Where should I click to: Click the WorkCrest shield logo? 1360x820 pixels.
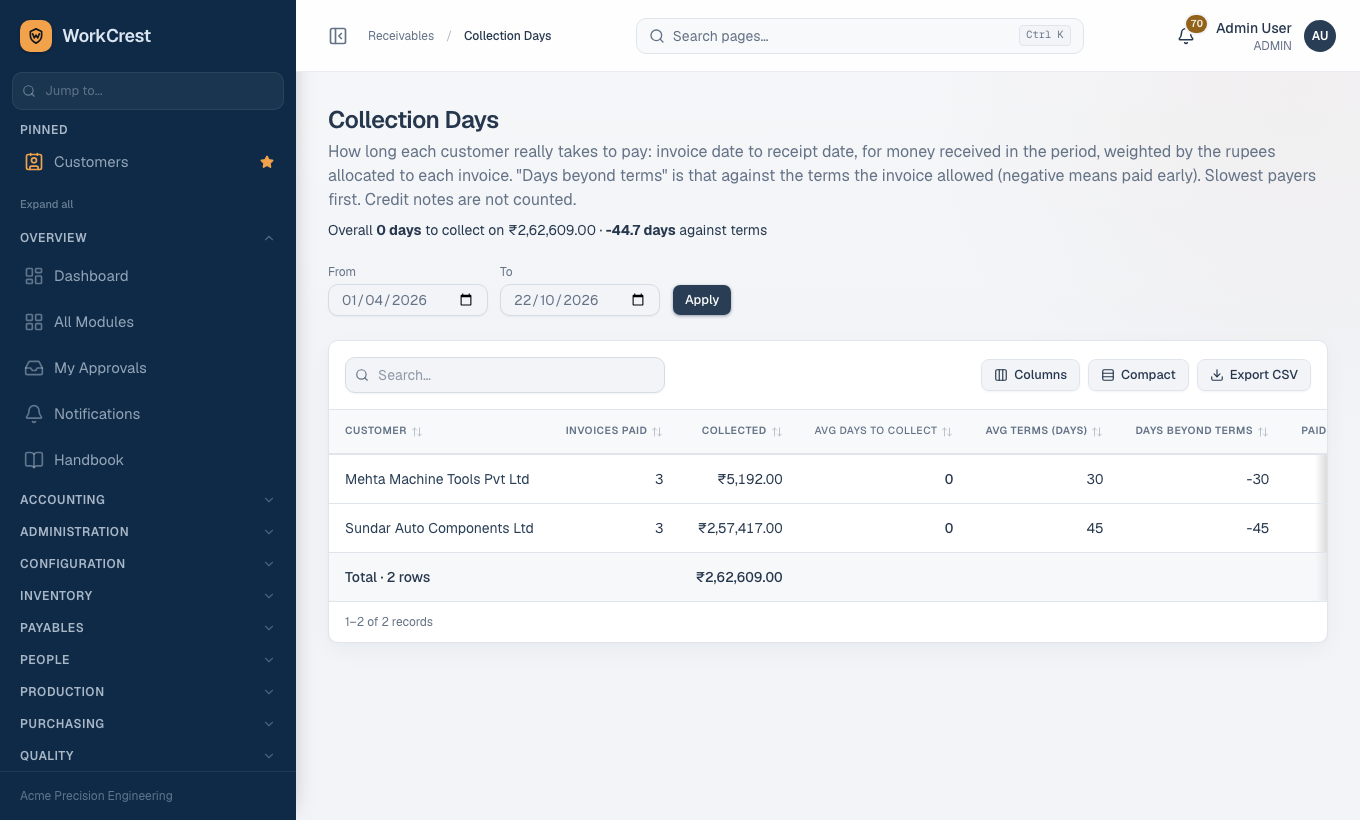[x=36, y=36]
